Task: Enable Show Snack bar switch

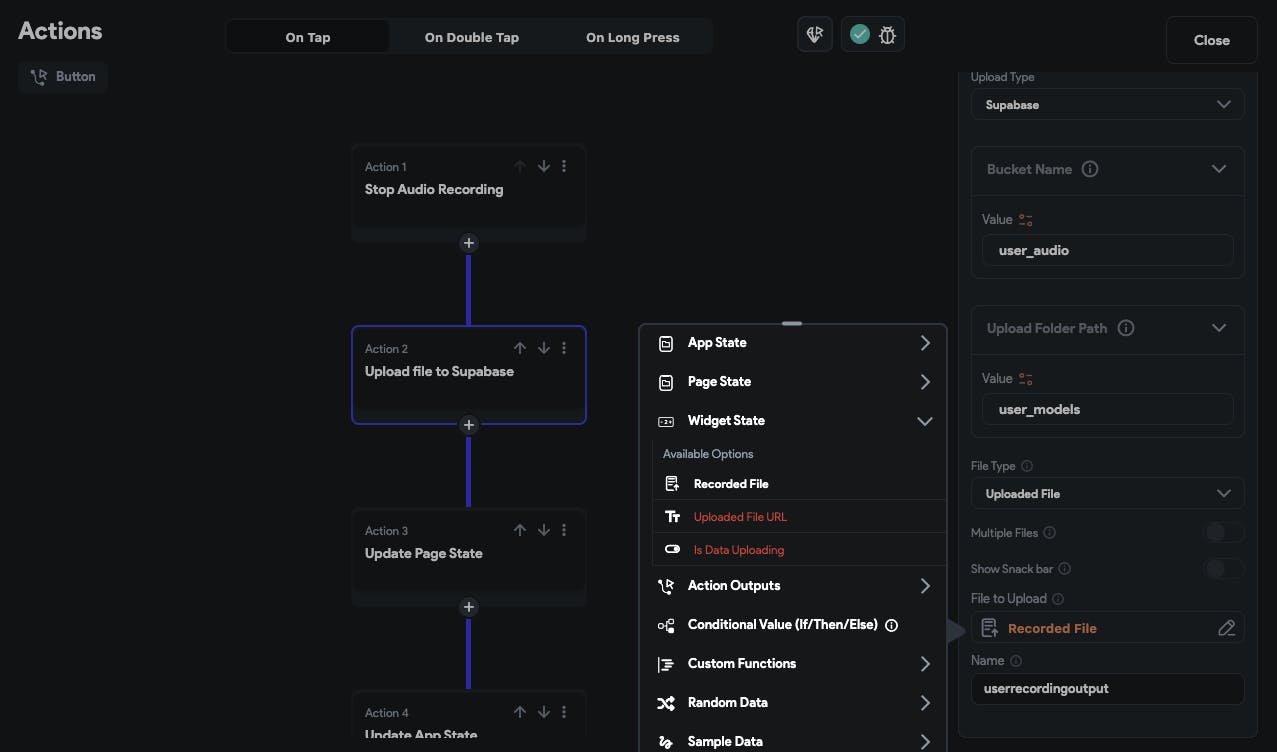Action: pyautogui.click(x=1223, y=569)
